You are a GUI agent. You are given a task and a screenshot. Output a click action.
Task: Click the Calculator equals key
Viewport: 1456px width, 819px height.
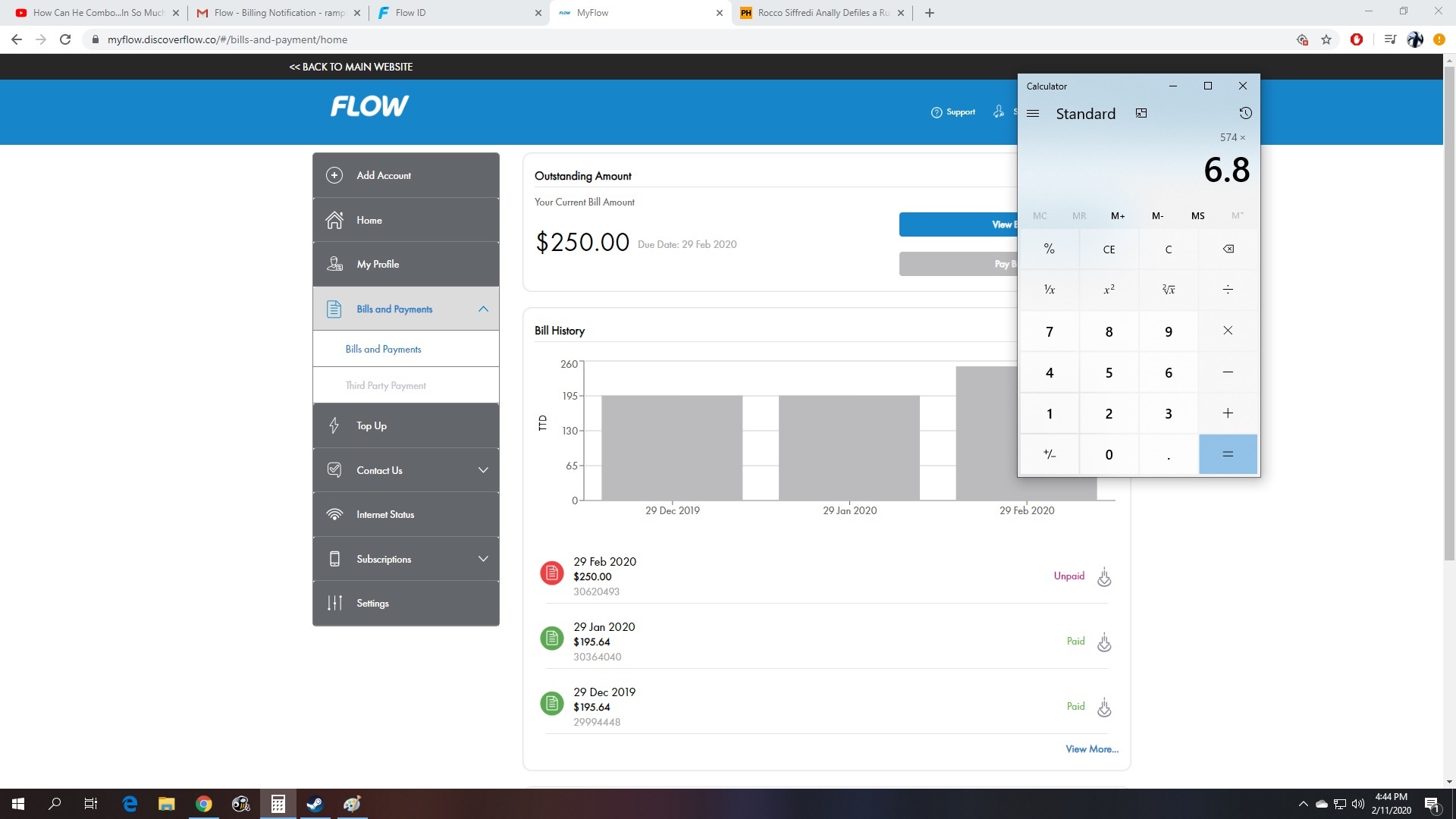pyautogui.click(x=1228, y=454)
